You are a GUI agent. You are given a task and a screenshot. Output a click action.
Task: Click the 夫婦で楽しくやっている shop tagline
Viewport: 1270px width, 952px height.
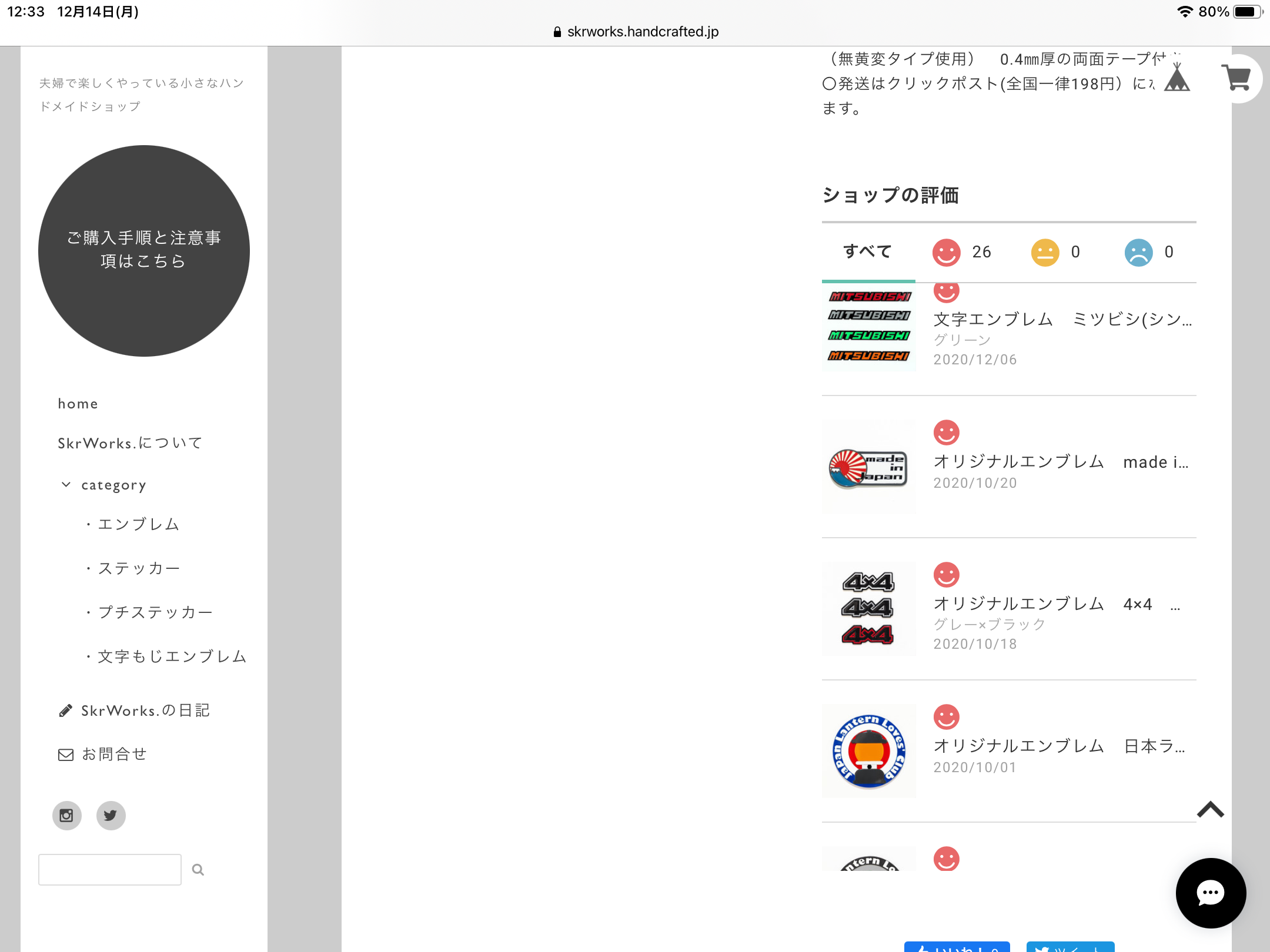141,95
